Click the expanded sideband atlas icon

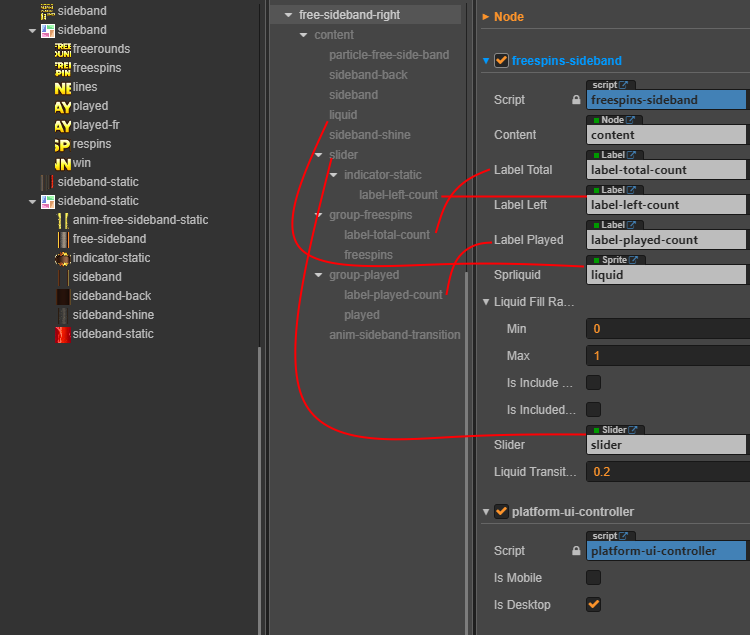[48, 31]
